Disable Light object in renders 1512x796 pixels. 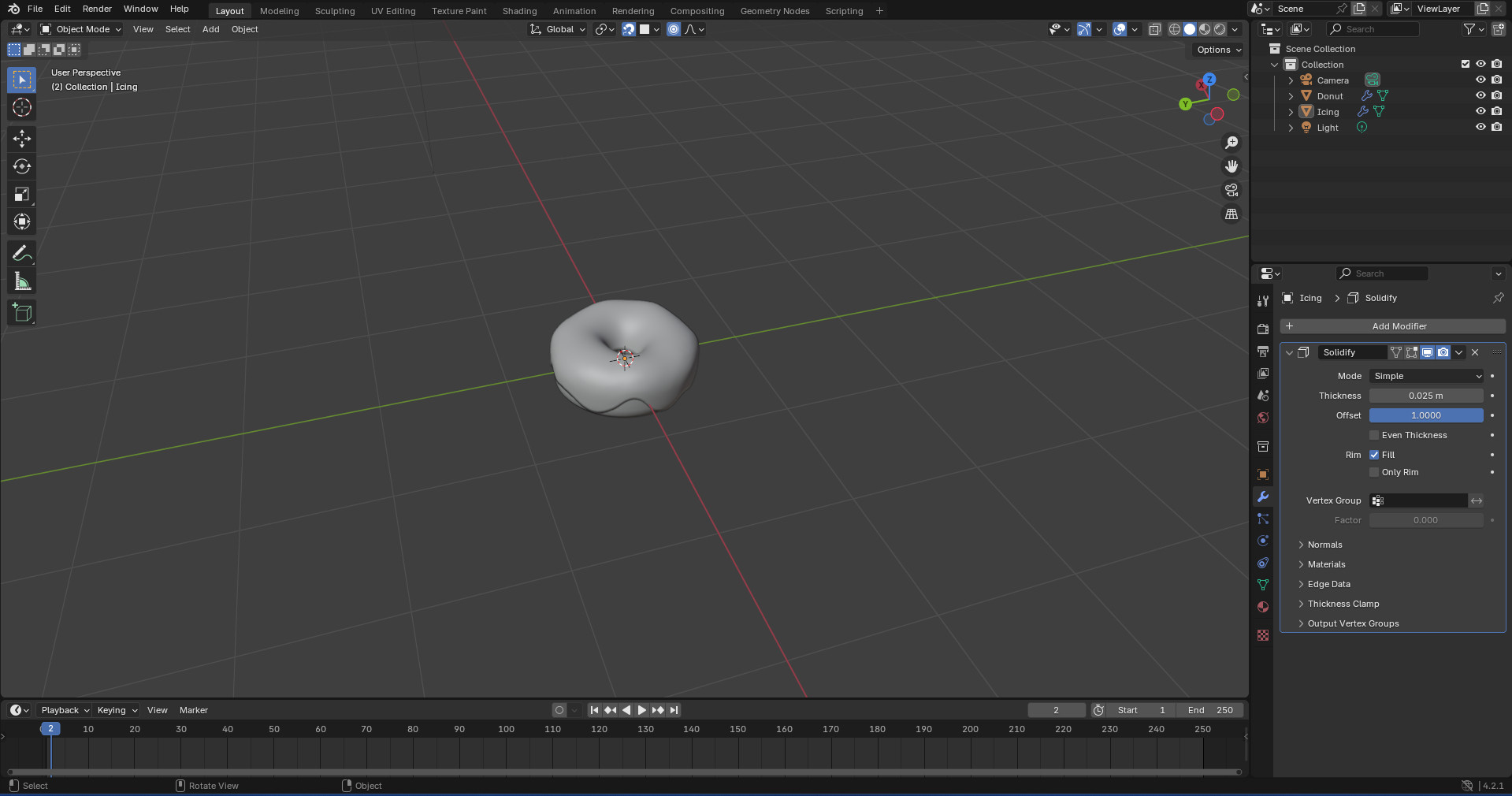[x=1496, y=127]
